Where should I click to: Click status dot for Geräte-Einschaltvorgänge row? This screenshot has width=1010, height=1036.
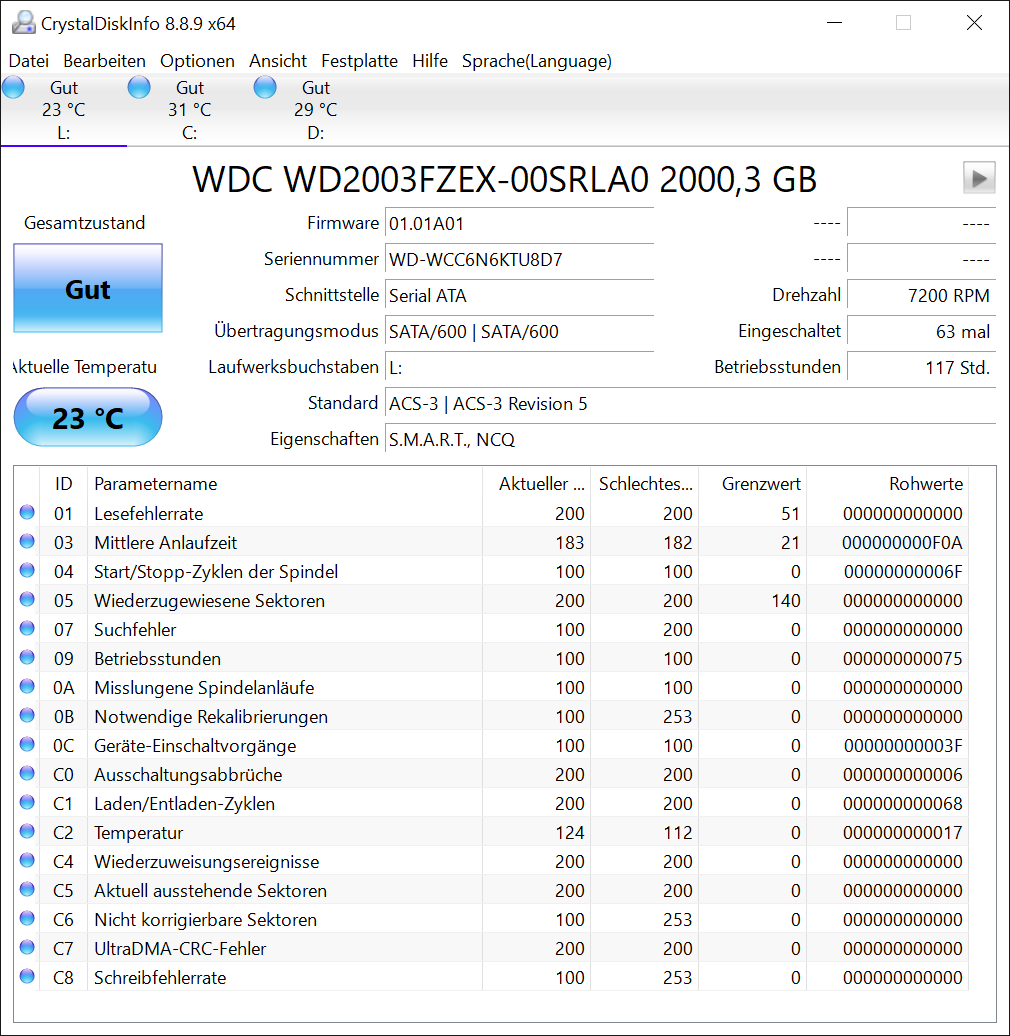click(x=27, y=744)
